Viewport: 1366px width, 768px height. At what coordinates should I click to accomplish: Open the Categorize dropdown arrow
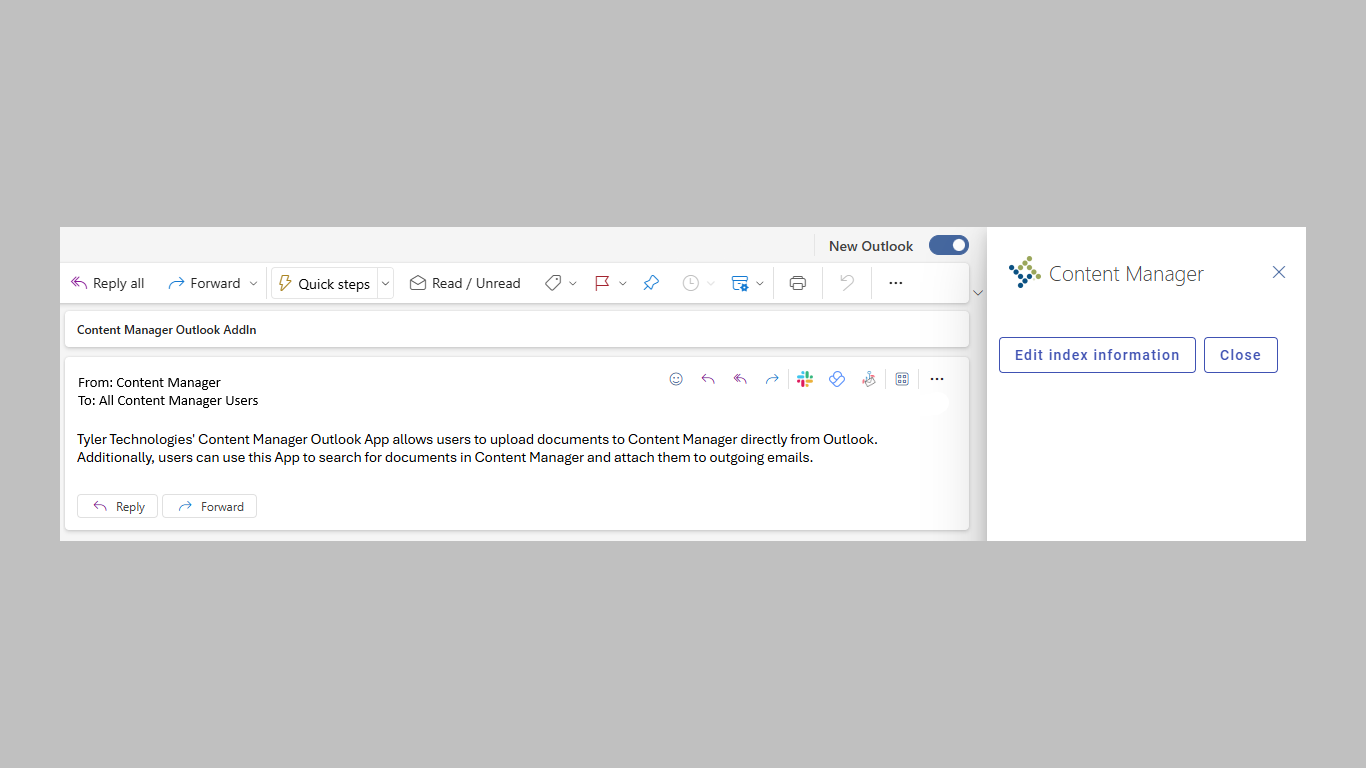[x=573, y=283]
